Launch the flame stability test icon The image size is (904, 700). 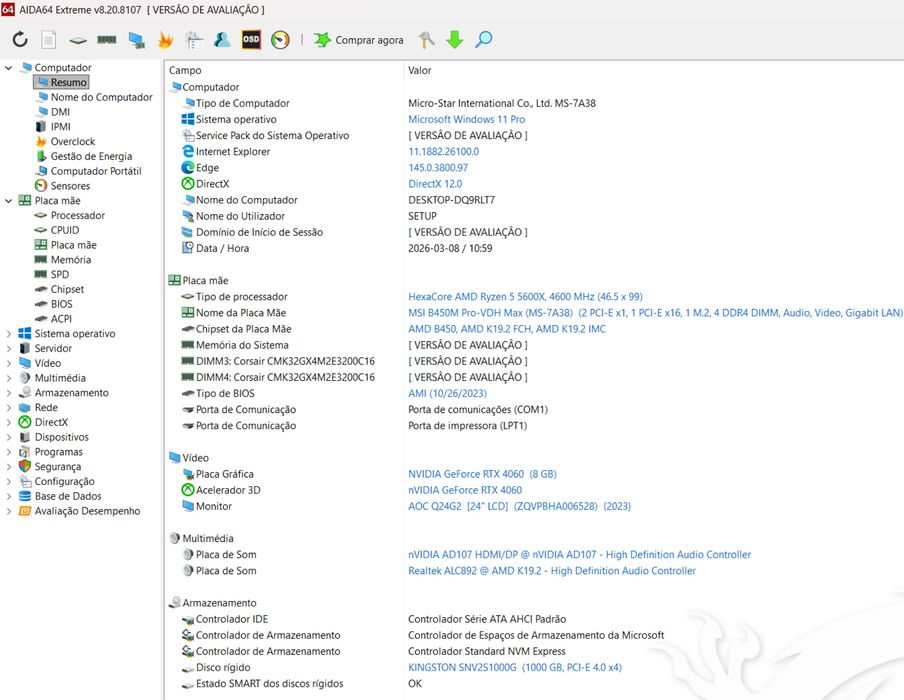(165, 40)
